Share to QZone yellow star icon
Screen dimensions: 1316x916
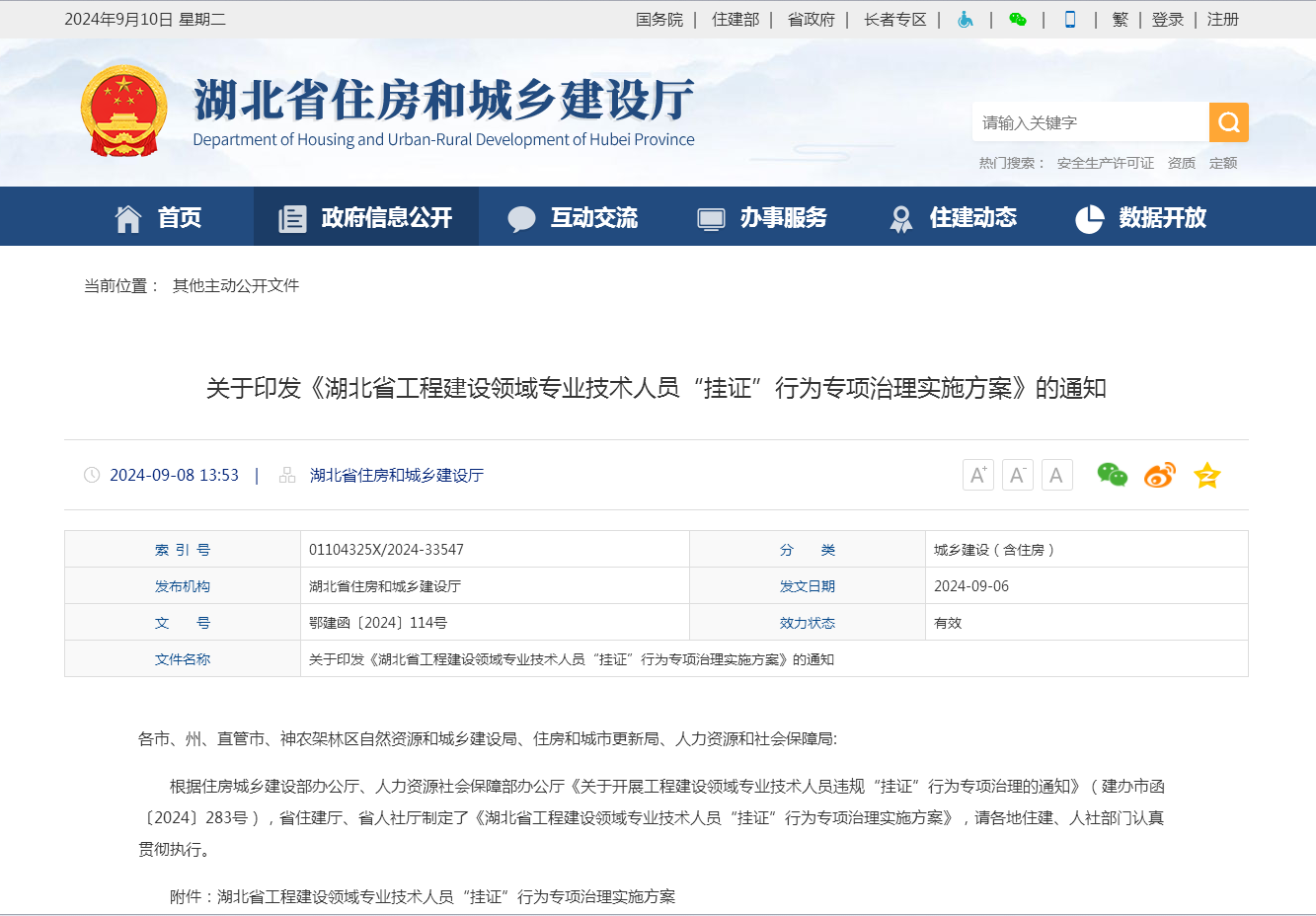[1206, 476]
